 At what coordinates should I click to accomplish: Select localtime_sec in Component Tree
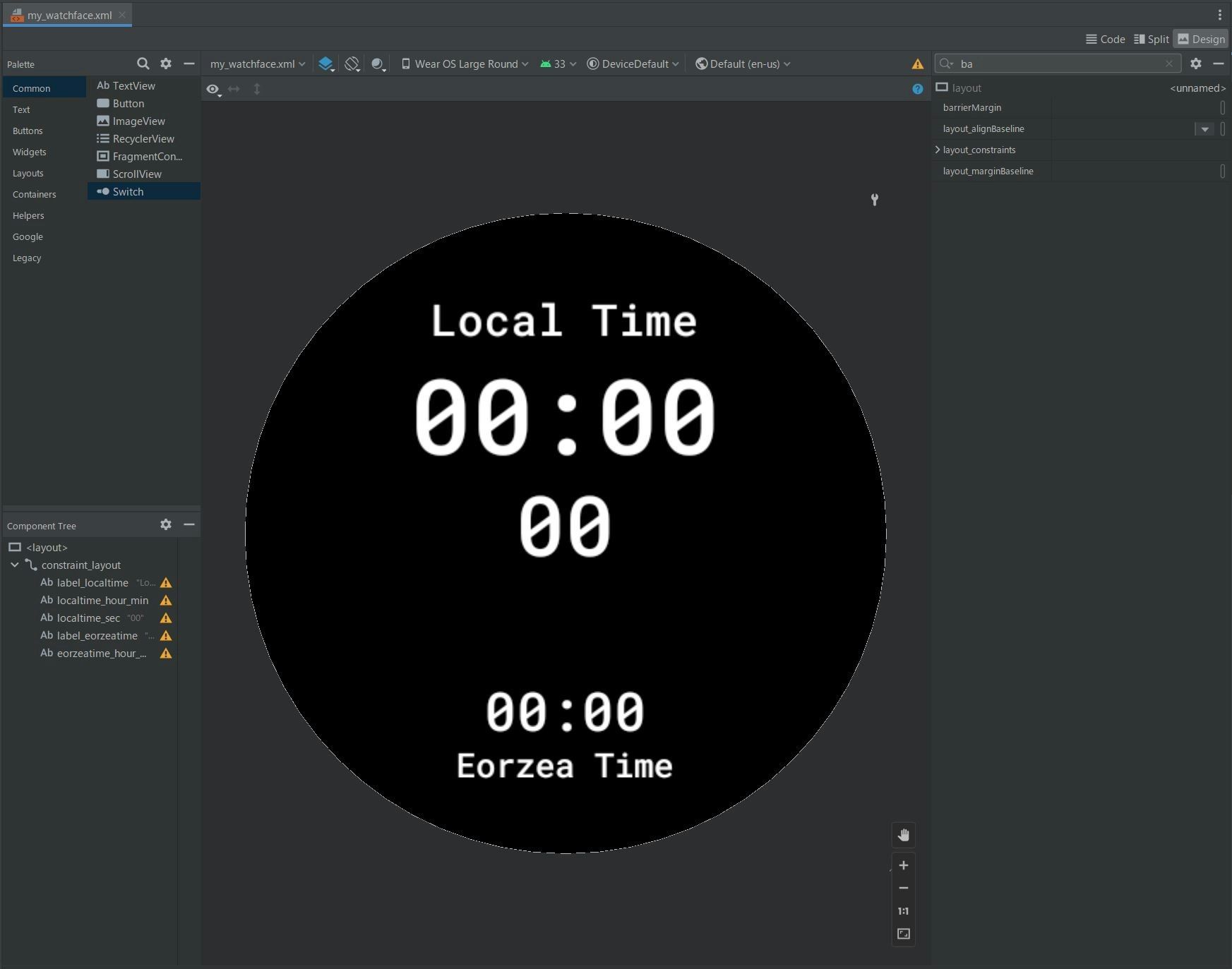[88, 618]
